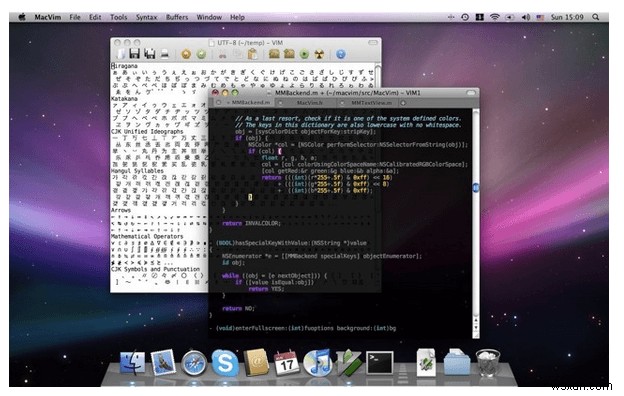Click the 'return NO;' code line
This screenshot has width=624, height=396.
point(238,308)
